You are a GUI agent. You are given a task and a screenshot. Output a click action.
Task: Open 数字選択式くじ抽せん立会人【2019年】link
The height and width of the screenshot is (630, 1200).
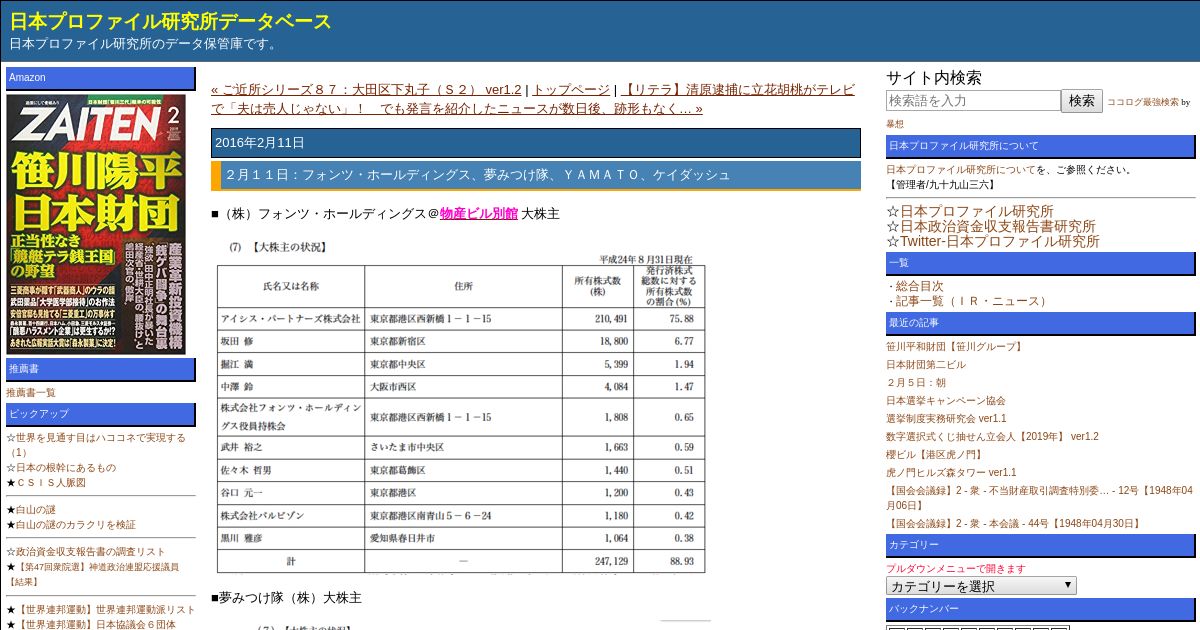992,437
